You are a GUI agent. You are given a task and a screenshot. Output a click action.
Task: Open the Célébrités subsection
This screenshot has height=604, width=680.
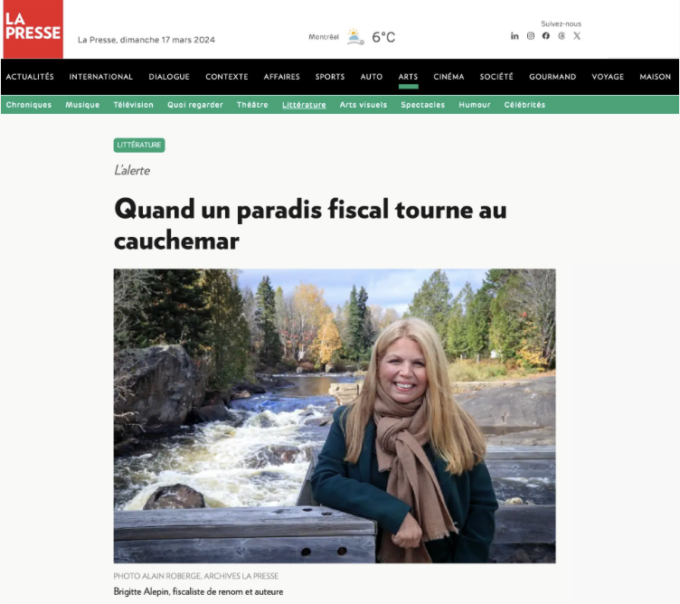click(525, 105)
